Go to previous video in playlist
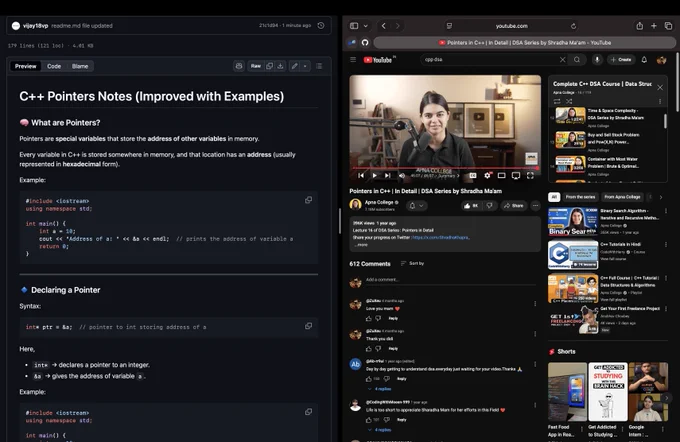Viewport: 680px width, 442px height. (x=361, y=175)
